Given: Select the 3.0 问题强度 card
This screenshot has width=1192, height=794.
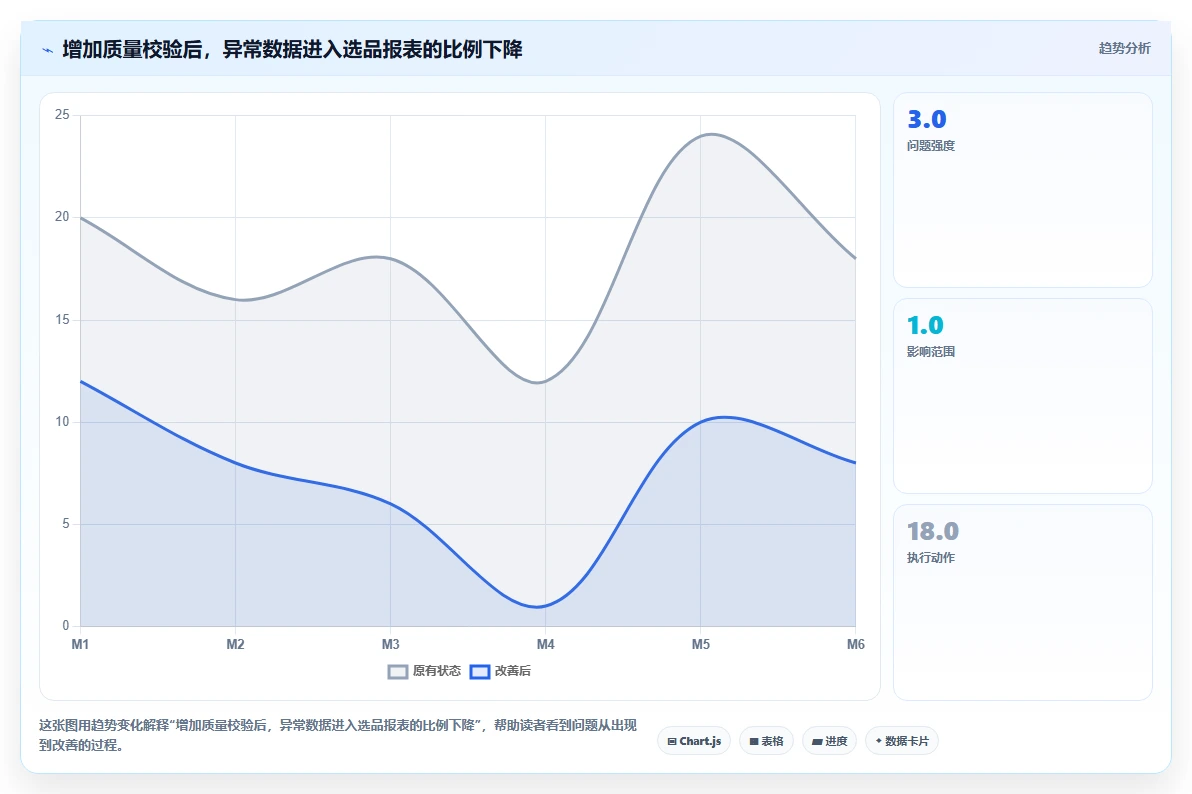Looking at the screenshot, I should (x=1022, y=190).
